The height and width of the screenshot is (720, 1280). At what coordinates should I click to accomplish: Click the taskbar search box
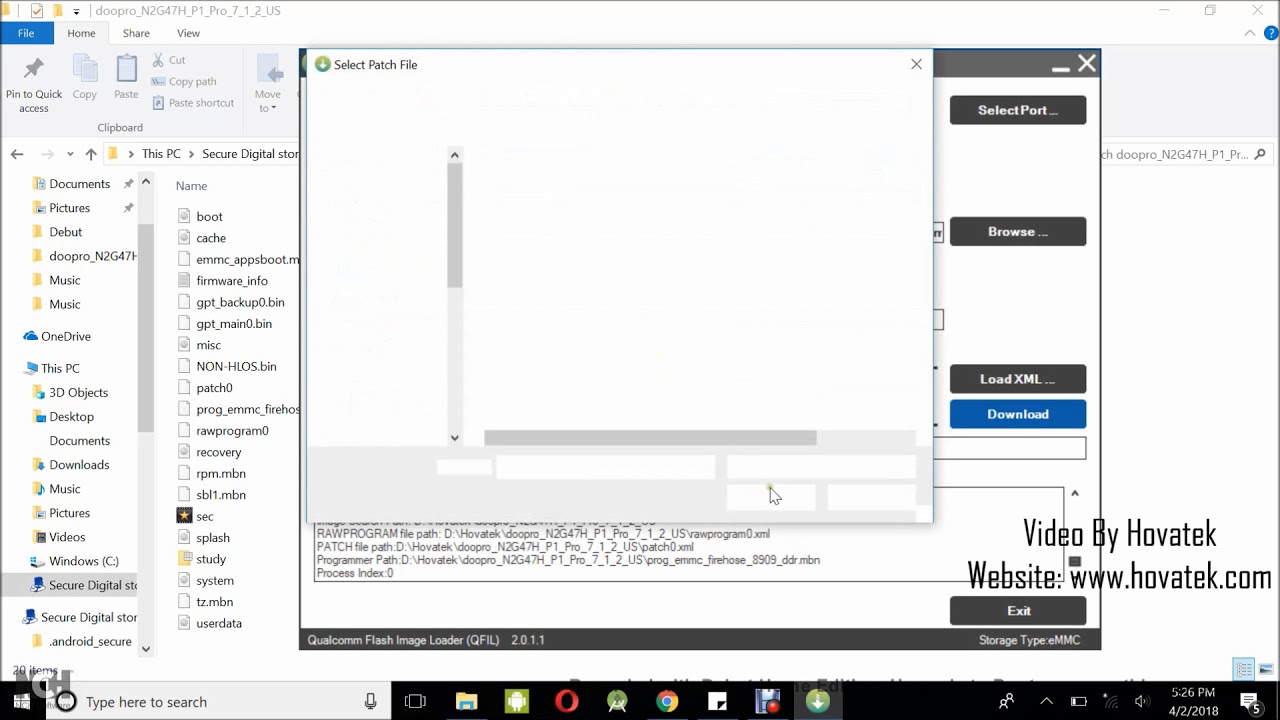coord(215,702)
